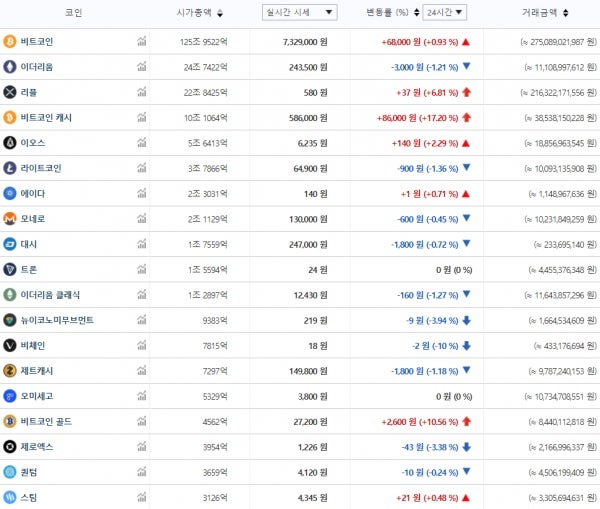Click the Qtum (퀀텀) coin logo
This screenshot has width=600, height=509.
pos(10,472)
